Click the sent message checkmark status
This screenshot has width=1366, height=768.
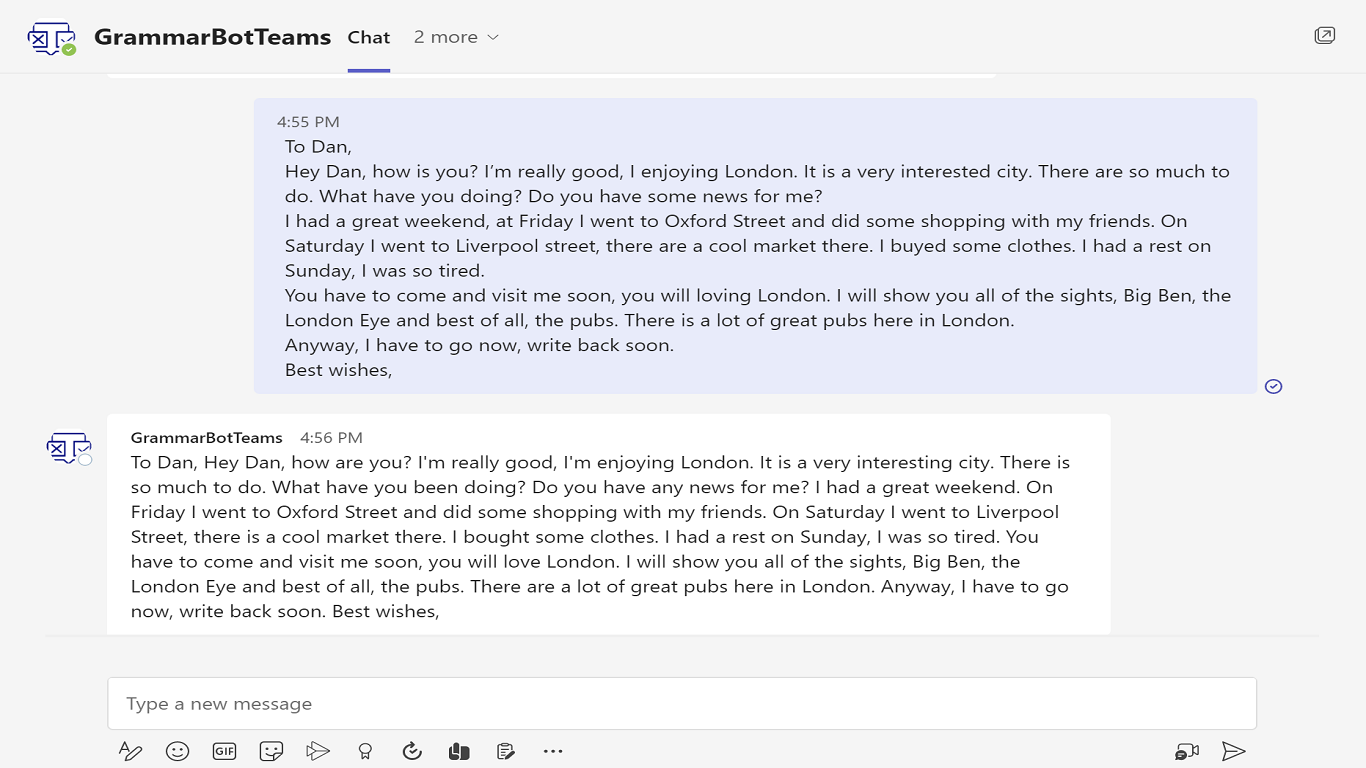[x=1273, y=386]
